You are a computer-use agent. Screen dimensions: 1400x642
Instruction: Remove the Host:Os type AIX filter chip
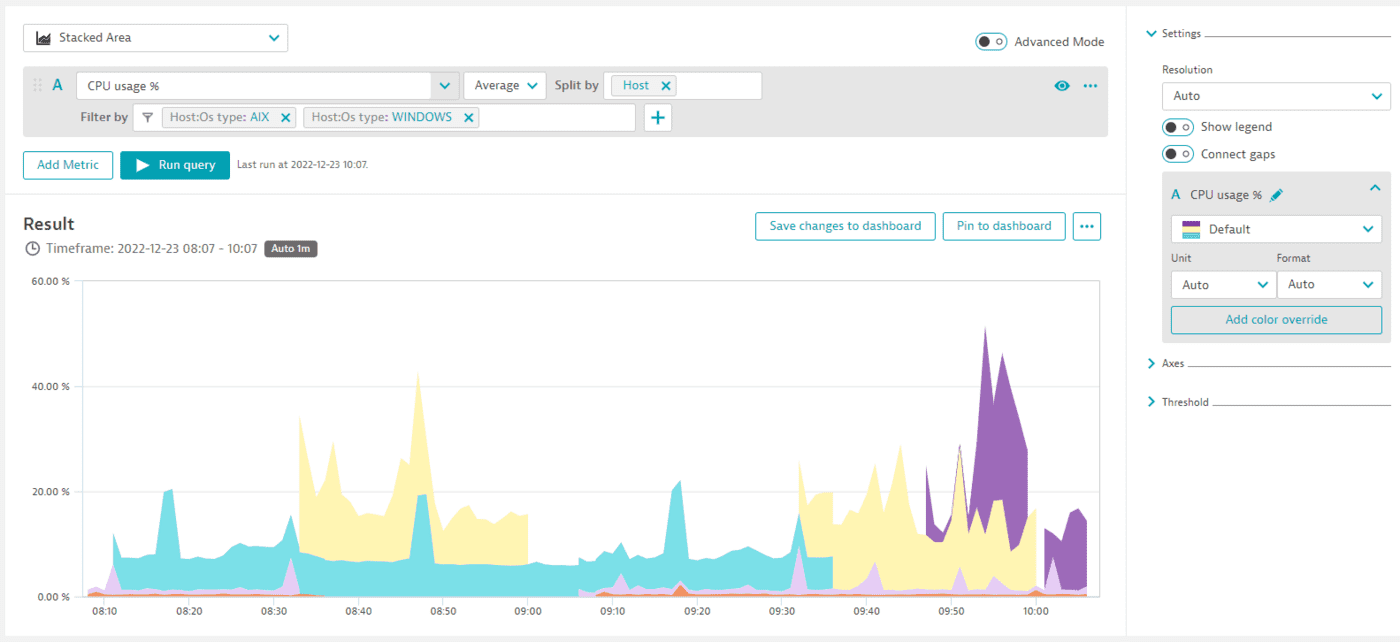pos(286,117)
